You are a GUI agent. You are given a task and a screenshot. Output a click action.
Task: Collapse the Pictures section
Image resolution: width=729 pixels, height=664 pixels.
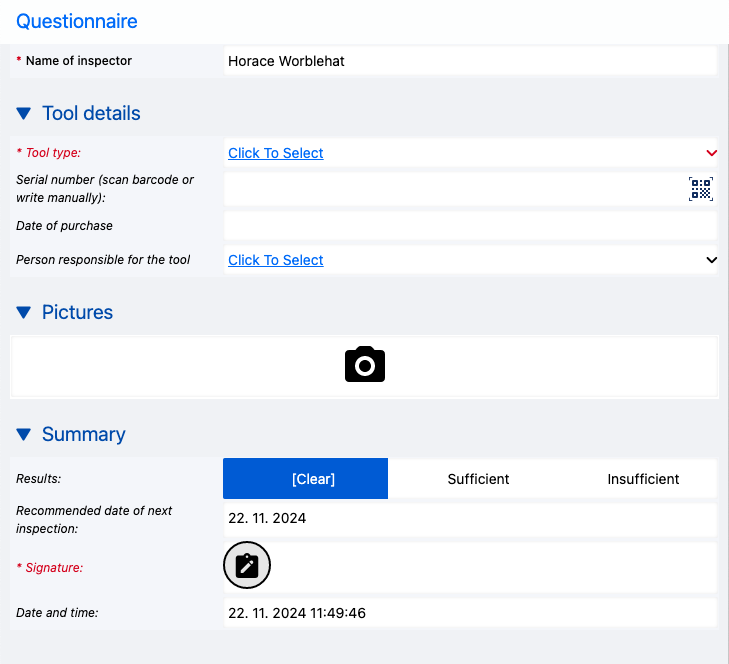(x=23, y=312)
